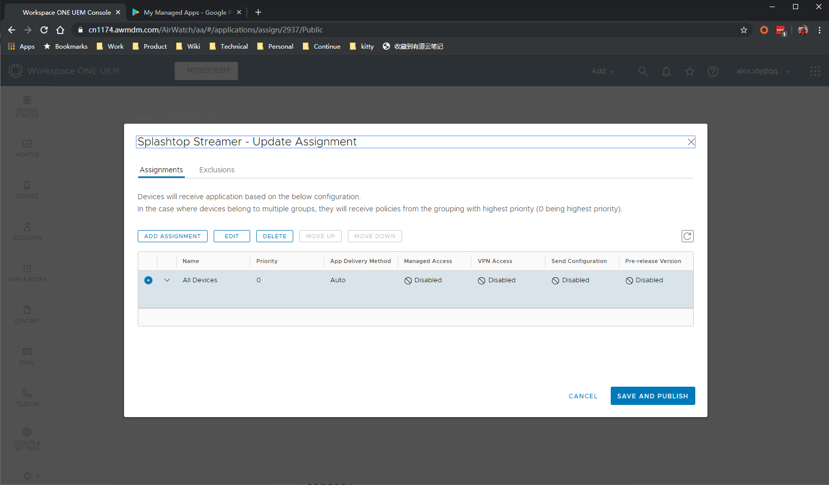Click the Send Configuration column header
Viewport: 829px width, 485px height.
[579, 261]
